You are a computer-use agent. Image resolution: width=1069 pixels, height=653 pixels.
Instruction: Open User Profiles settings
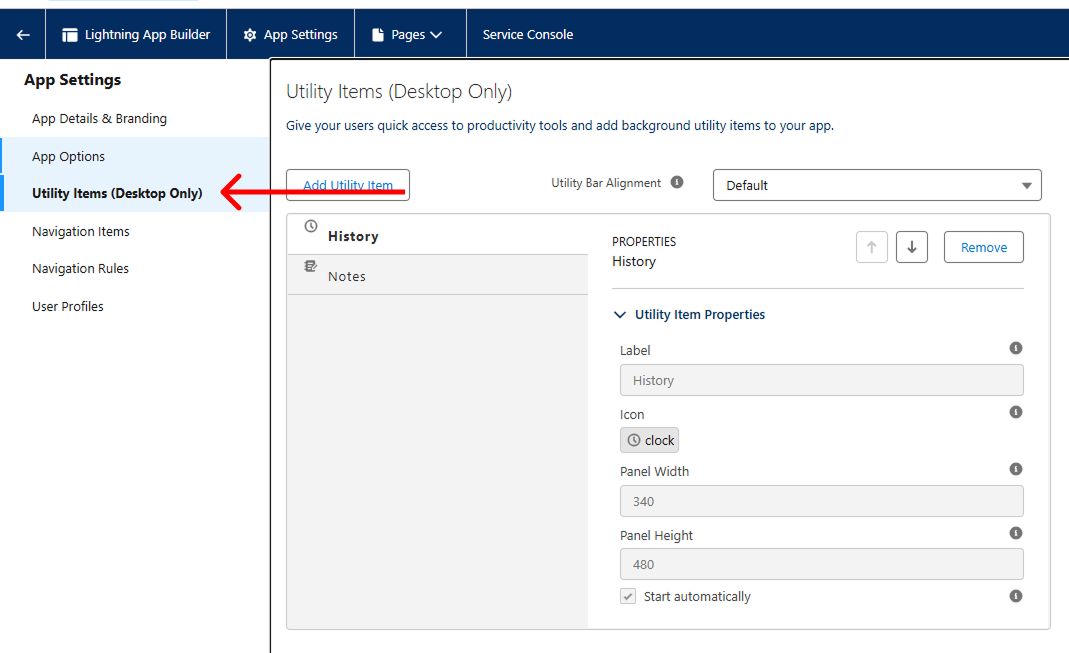pos(67,307)
